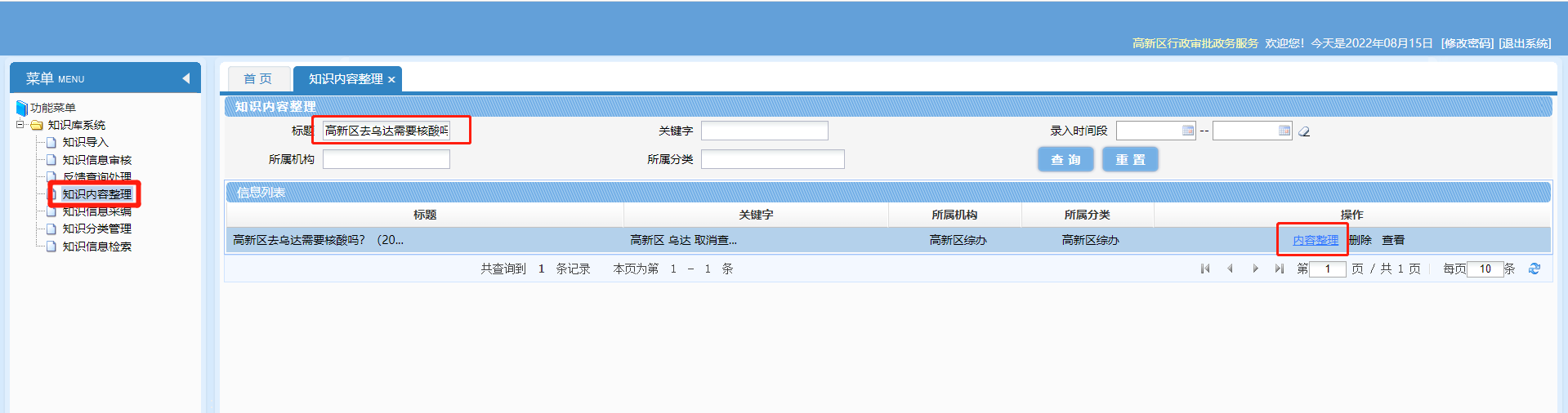Go to next page arrow
Viewport: 1568px width, 413px height.
click(x=1255, y=269)
